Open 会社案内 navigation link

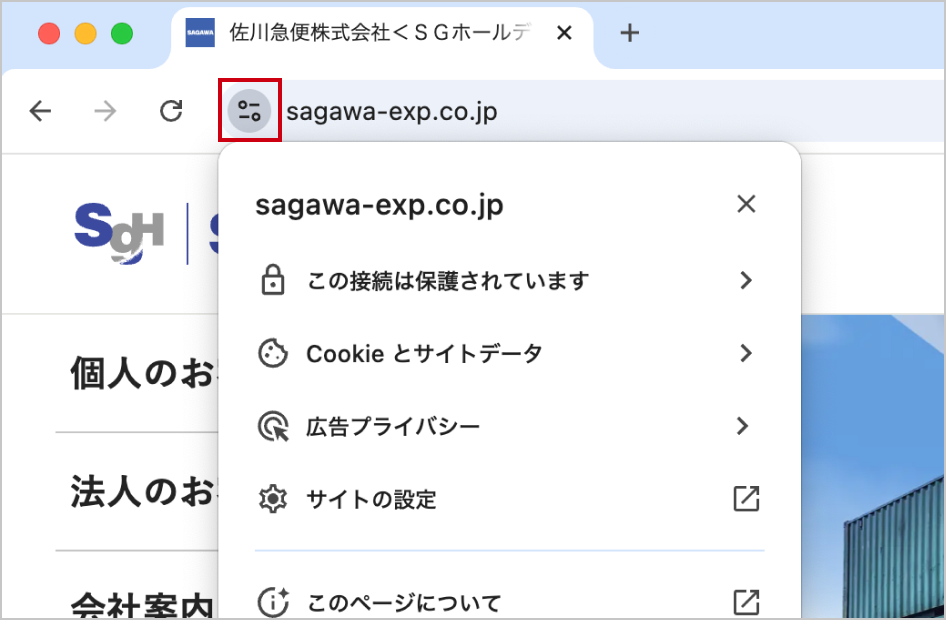pos(143,604)
